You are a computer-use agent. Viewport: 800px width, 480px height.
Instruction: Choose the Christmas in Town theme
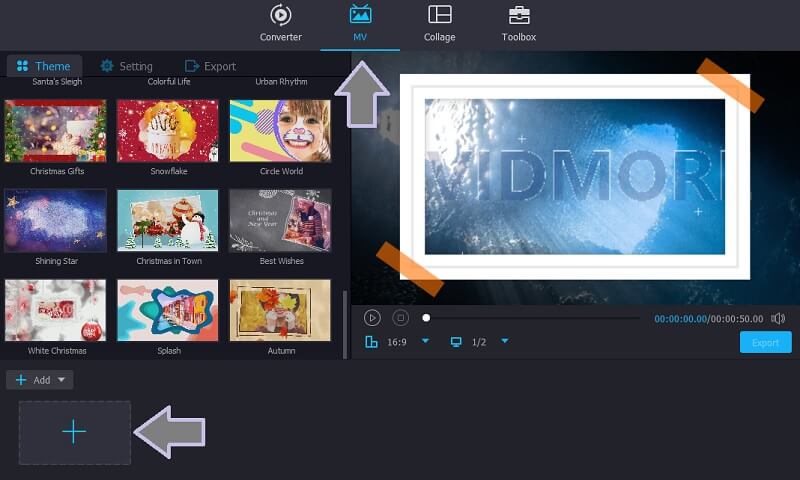pos(167,220)
